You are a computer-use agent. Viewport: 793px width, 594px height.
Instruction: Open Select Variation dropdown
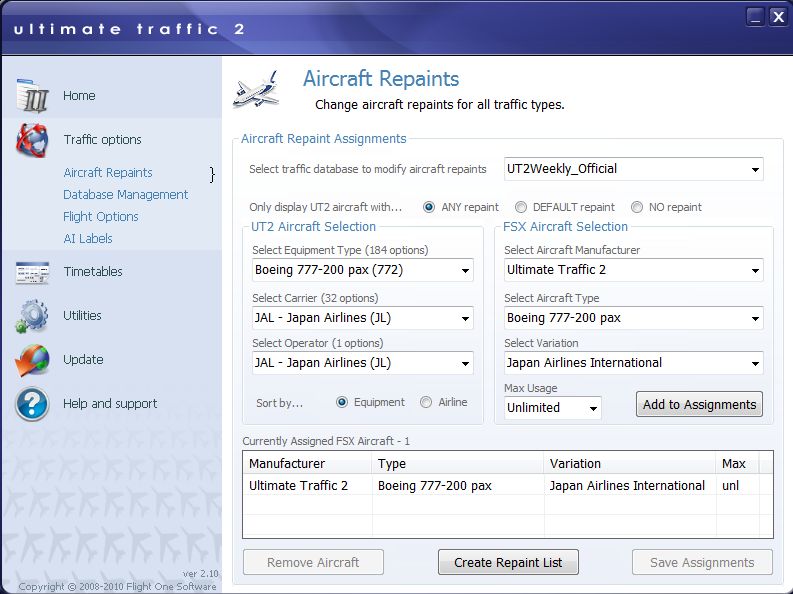pos(633,363)
